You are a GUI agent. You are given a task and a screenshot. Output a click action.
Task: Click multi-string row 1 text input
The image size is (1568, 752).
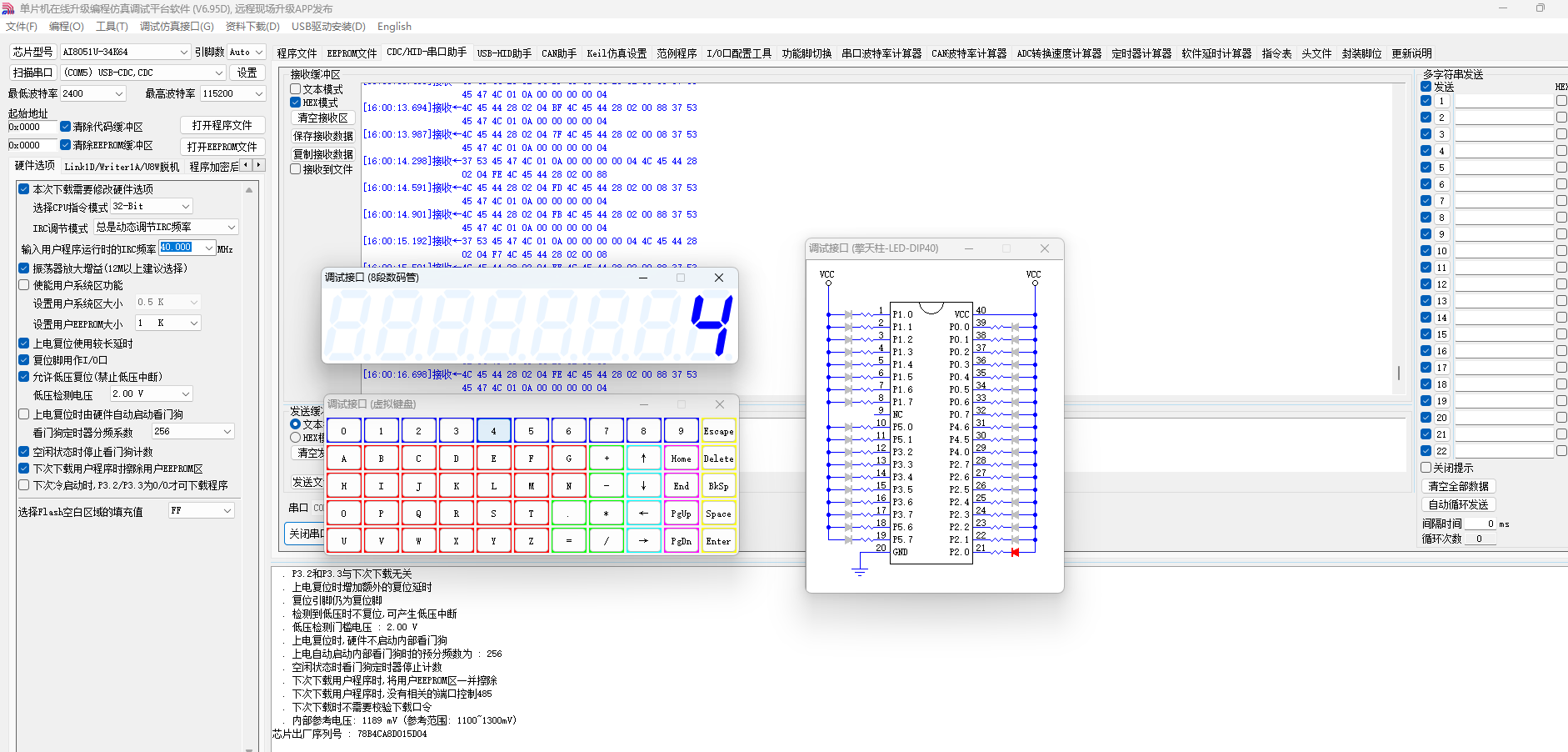1504,101
